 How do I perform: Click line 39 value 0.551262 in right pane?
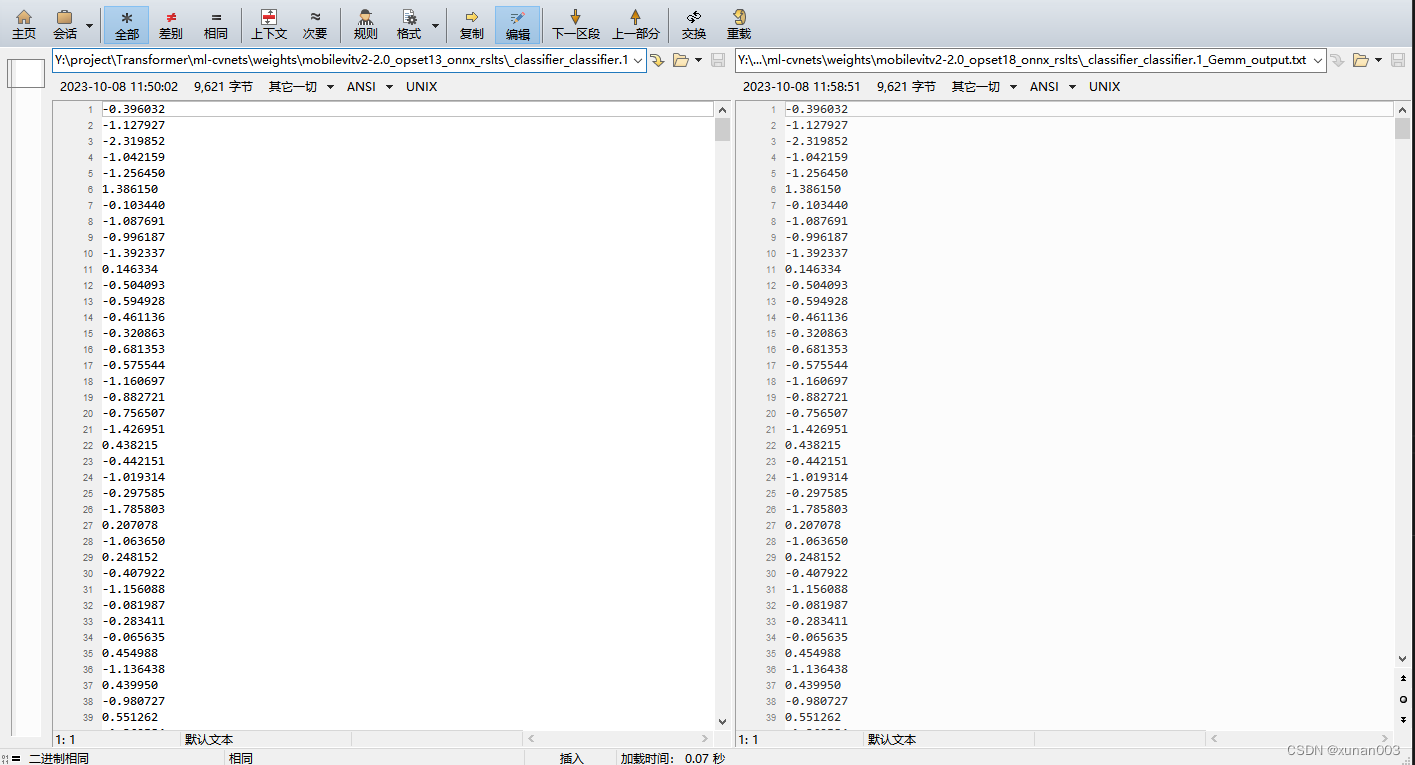click(x=813, y=717)
